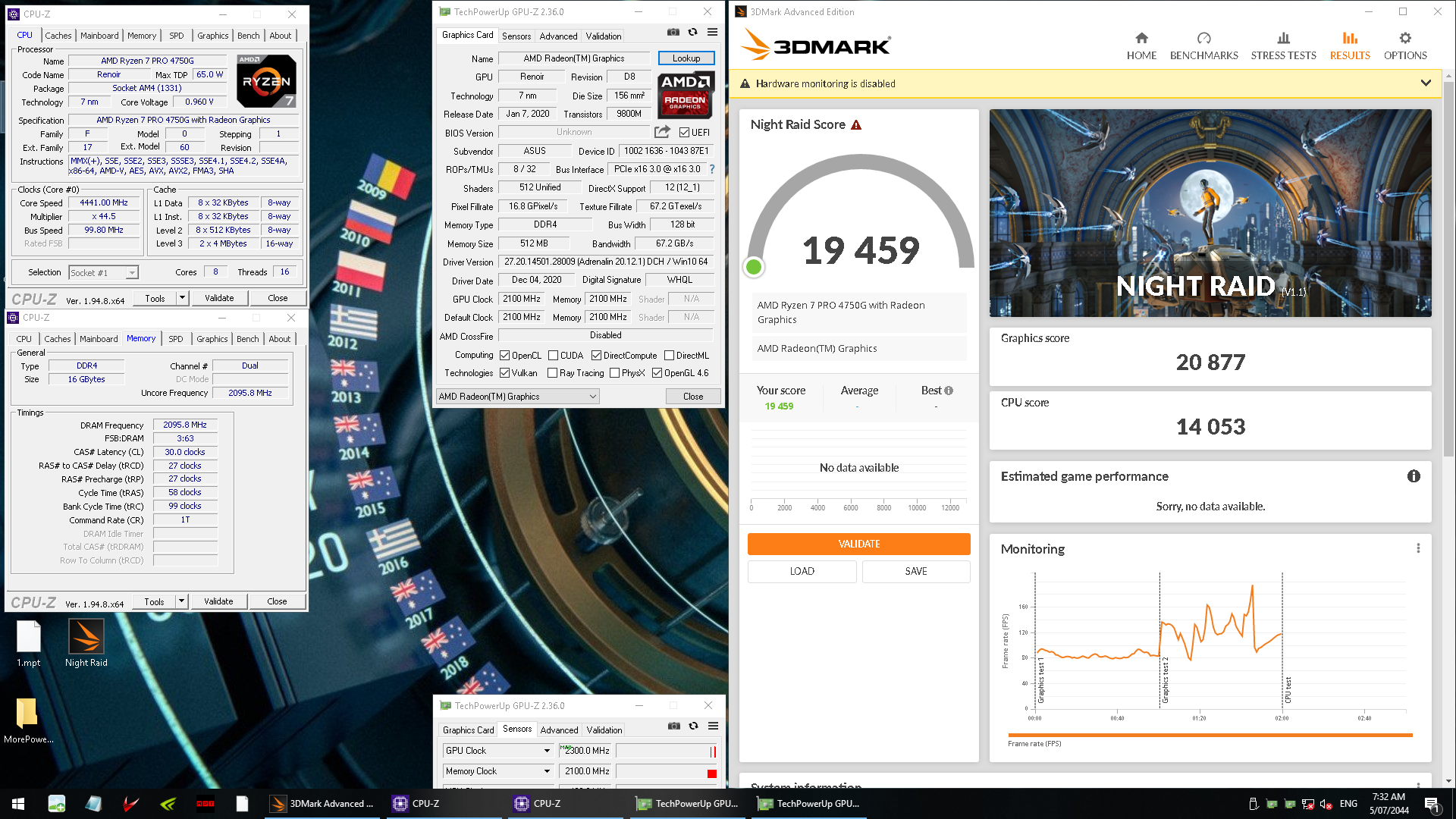Expand hardware monitoring disabled banner
Image resolution: width=1456 pixels, height=819 pixels.
(x=1426, y=83)
